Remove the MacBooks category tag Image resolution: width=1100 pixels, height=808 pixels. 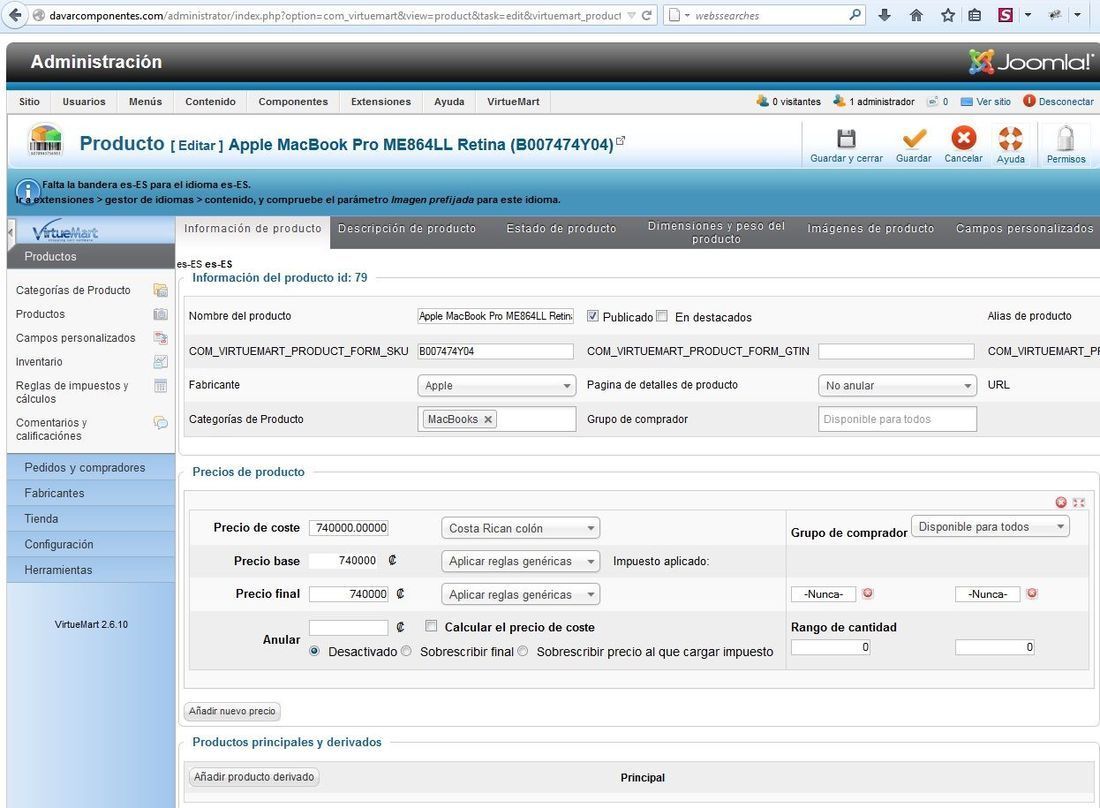pyautogui.click(x=488, y=419)
